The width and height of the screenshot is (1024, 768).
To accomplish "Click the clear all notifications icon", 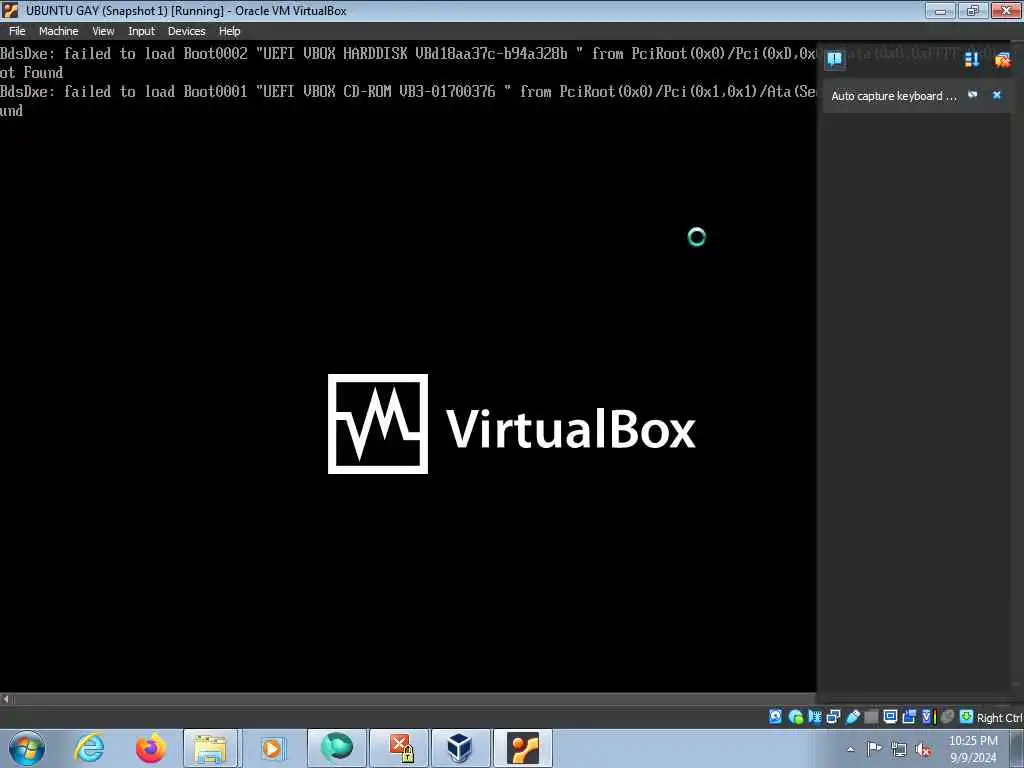I will click(1002, 60).
